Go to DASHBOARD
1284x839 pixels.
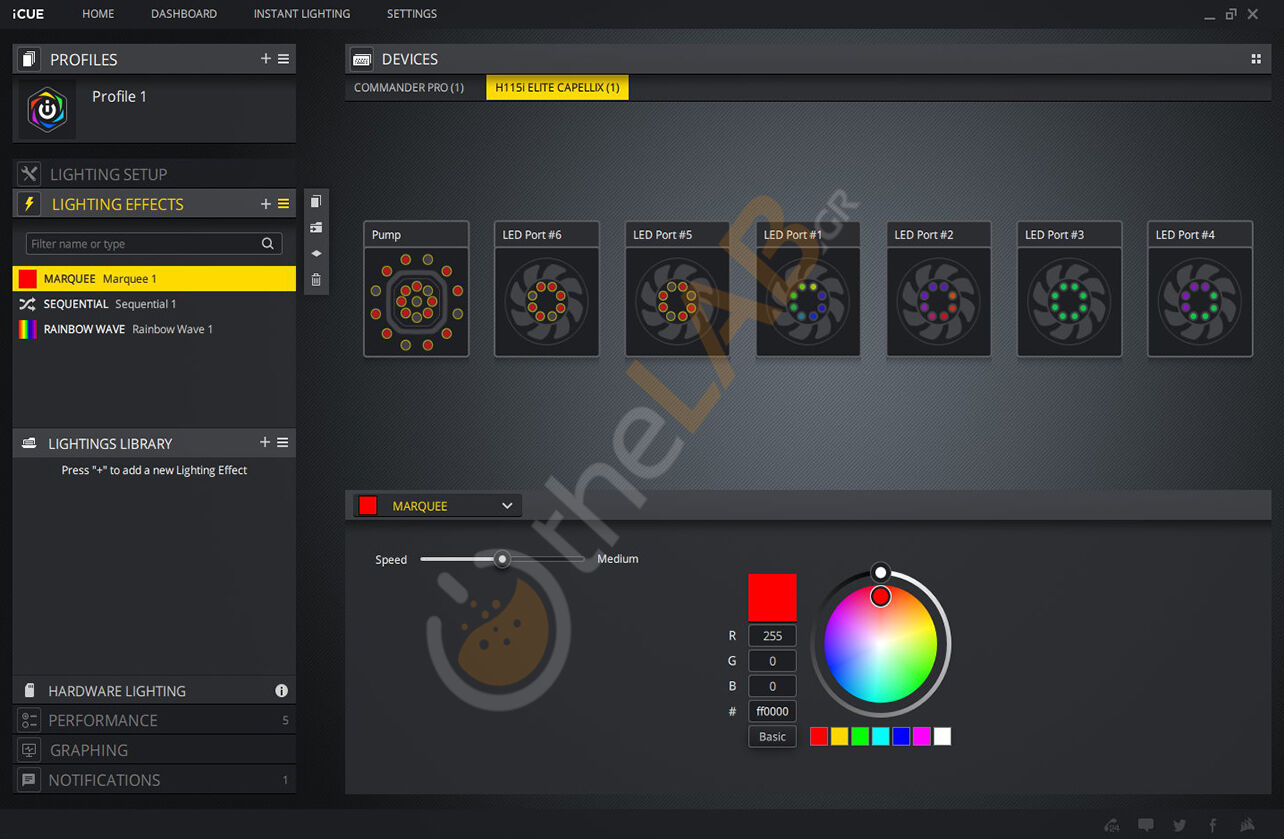pos(184,14)
